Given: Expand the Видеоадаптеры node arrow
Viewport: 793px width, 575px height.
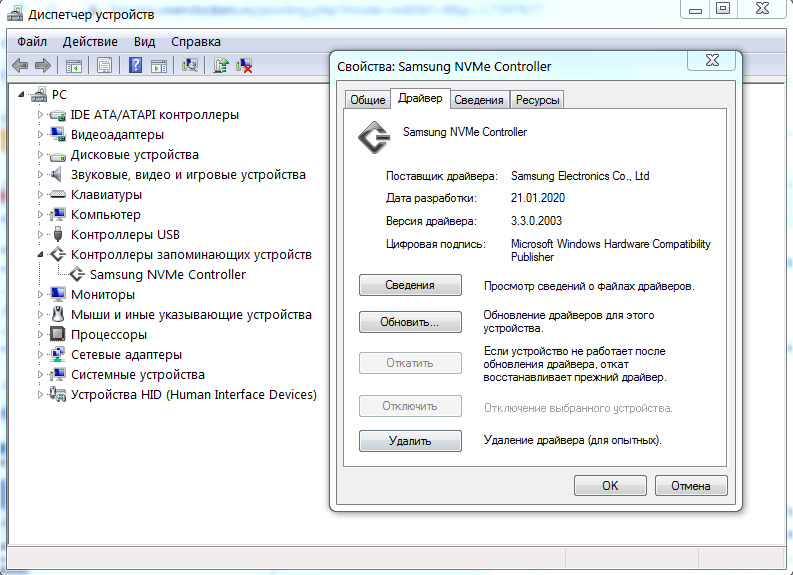Looking at the screenshot, I should point(40,135).
